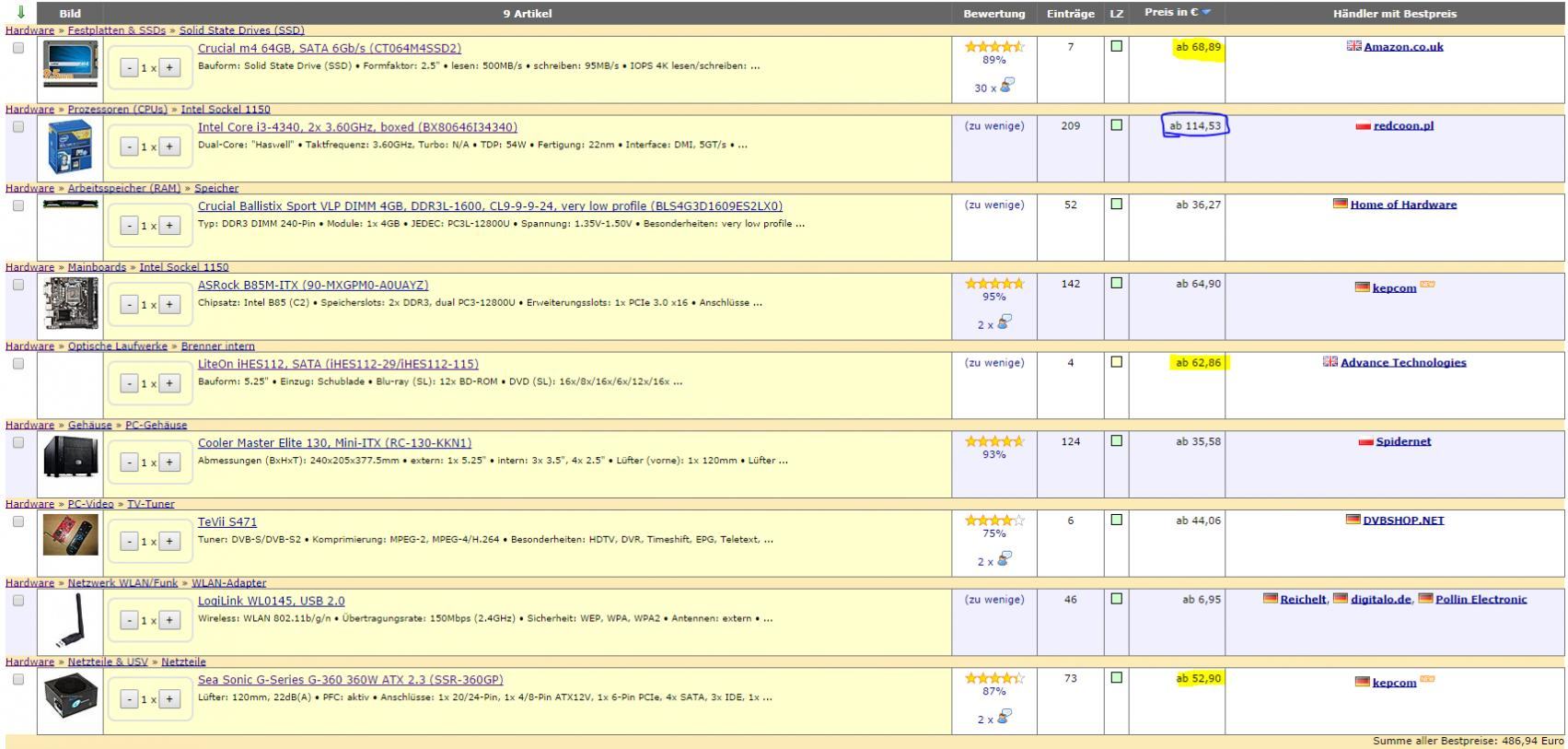Sort by the Einträge column header
This screenshot has height=749, width=1568.
click(x=1071, y=14)
